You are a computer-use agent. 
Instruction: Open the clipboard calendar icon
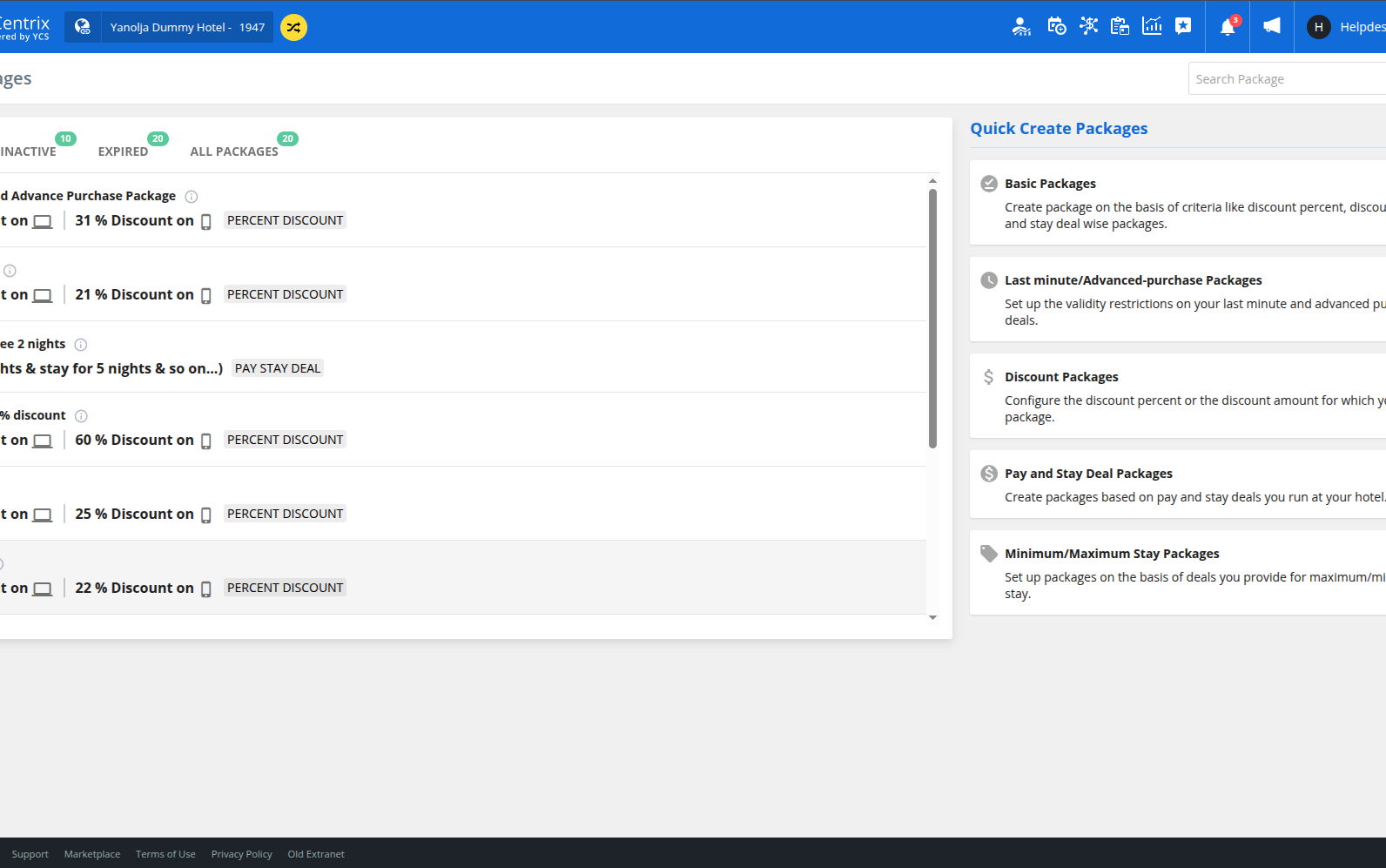tap(1120, 26)
